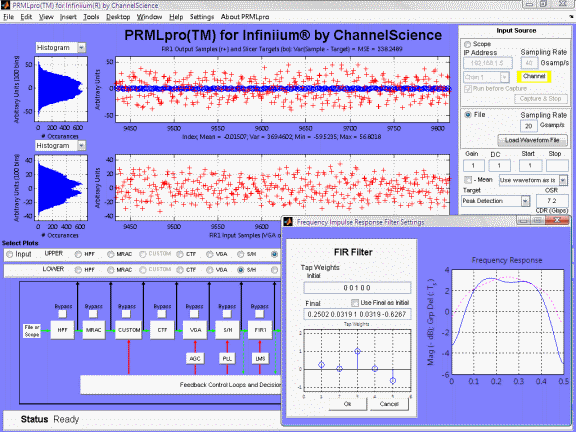Open the File menu

coord(8,17)
